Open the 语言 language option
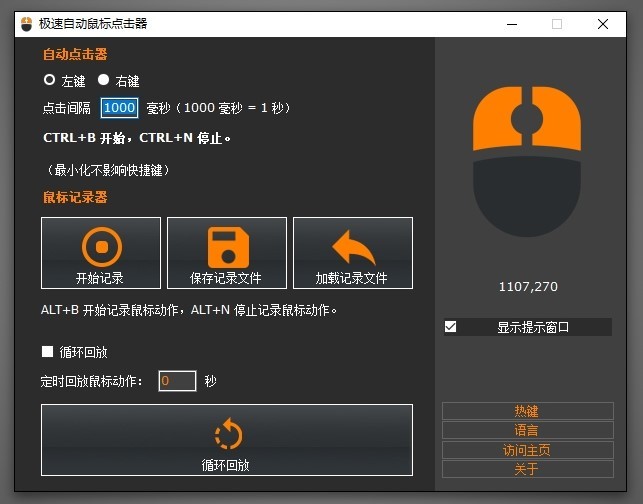Screen dimensions: 643x504 pos(527,430)
